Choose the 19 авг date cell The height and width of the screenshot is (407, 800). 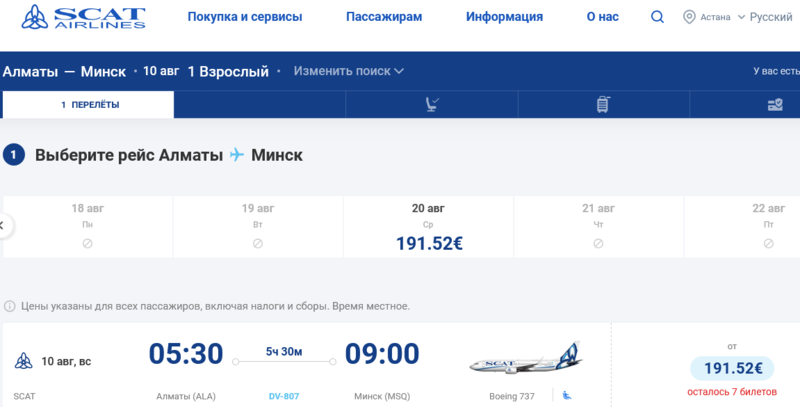pyautogui.click(x=258, y=227)
